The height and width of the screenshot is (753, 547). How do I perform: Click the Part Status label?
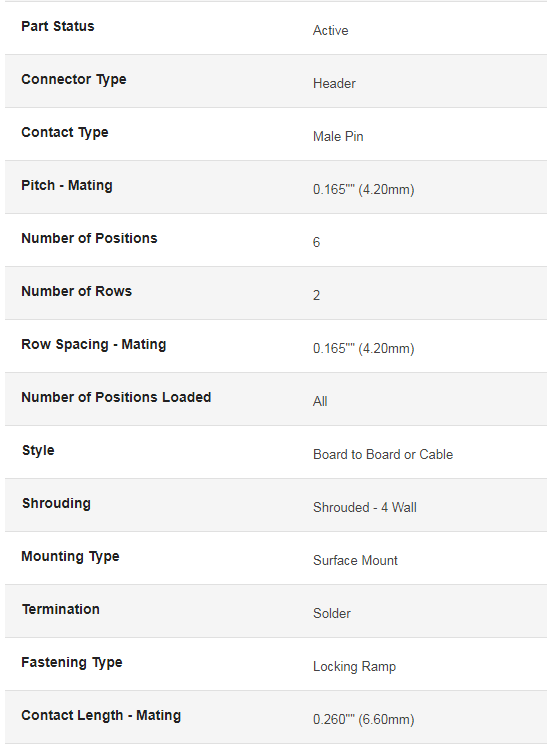pyautogui.click(x=58, y=26)
